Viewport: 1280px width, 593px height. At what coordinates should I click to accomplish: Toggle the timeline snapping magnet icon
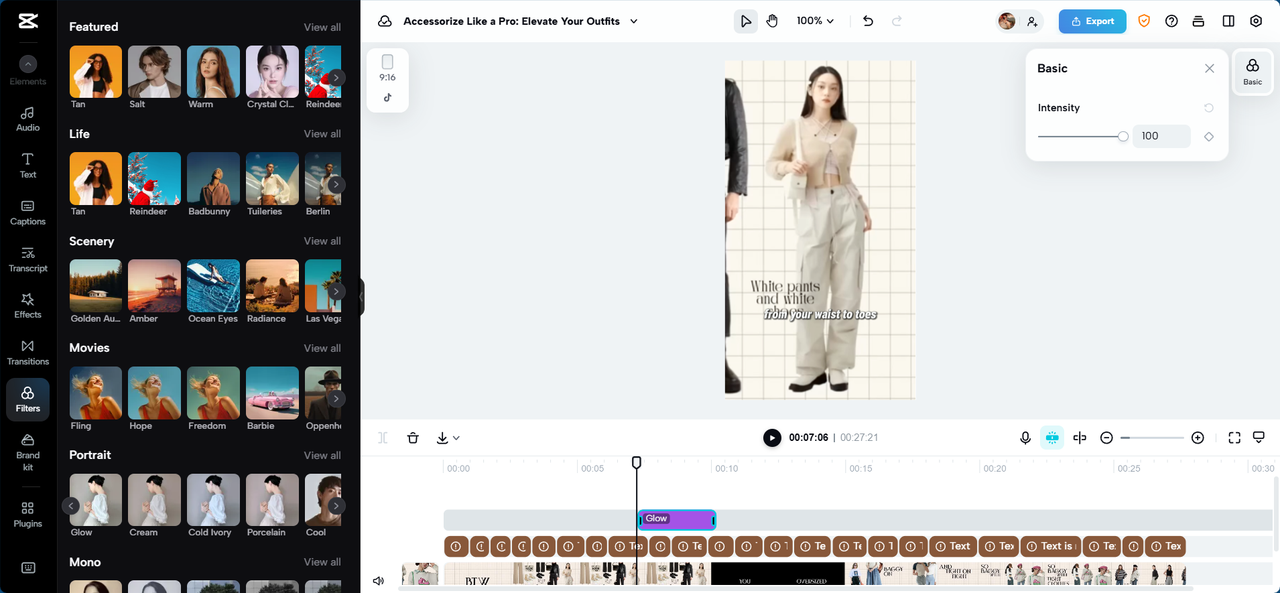click(1052, 438)
